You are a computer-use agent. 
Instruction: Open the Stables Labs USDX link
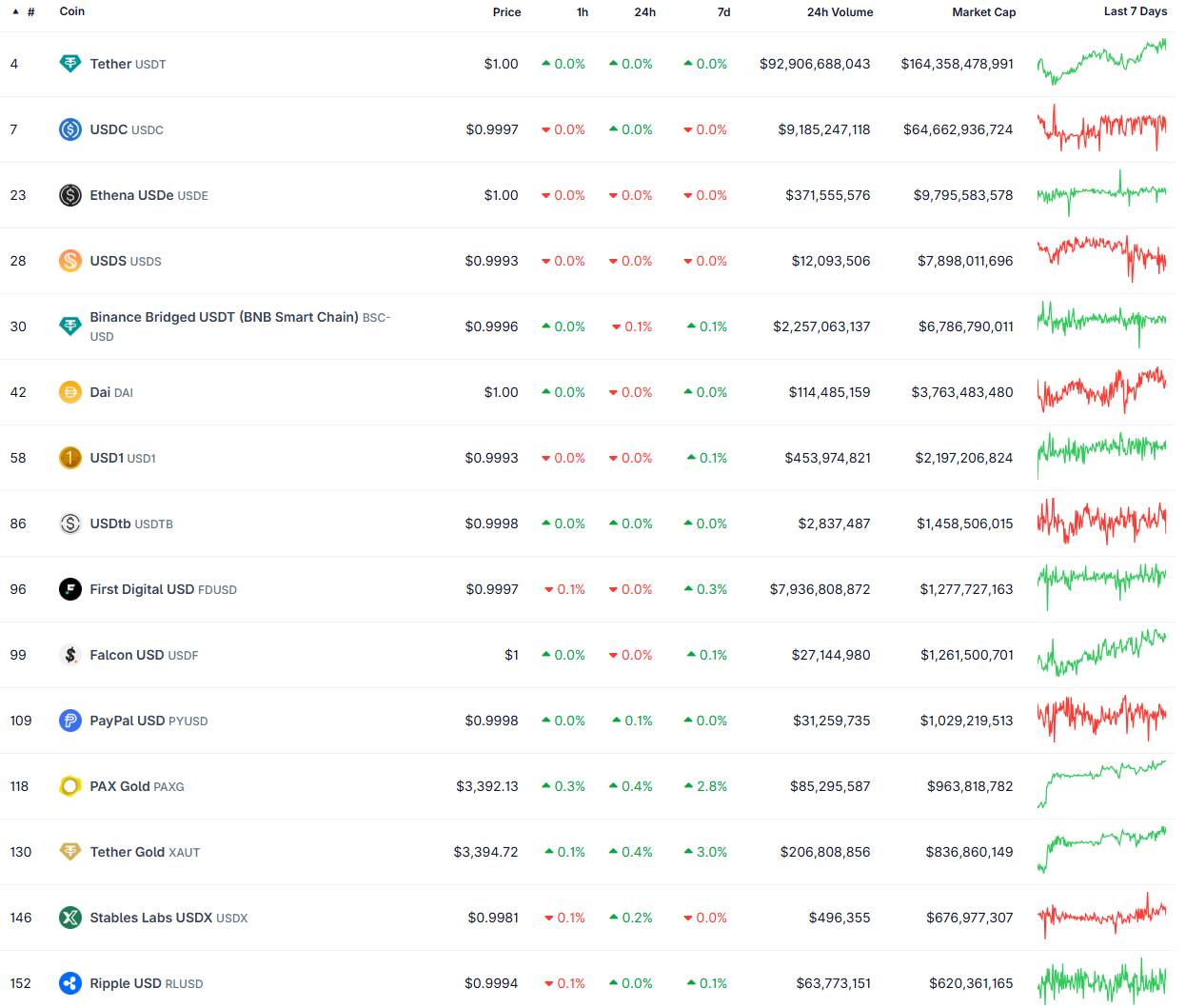pos(168,918)
